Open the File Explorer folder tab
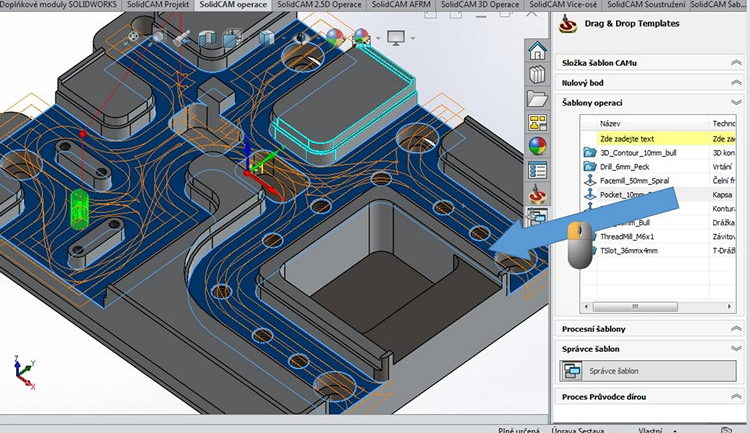 tap(537, 99)
